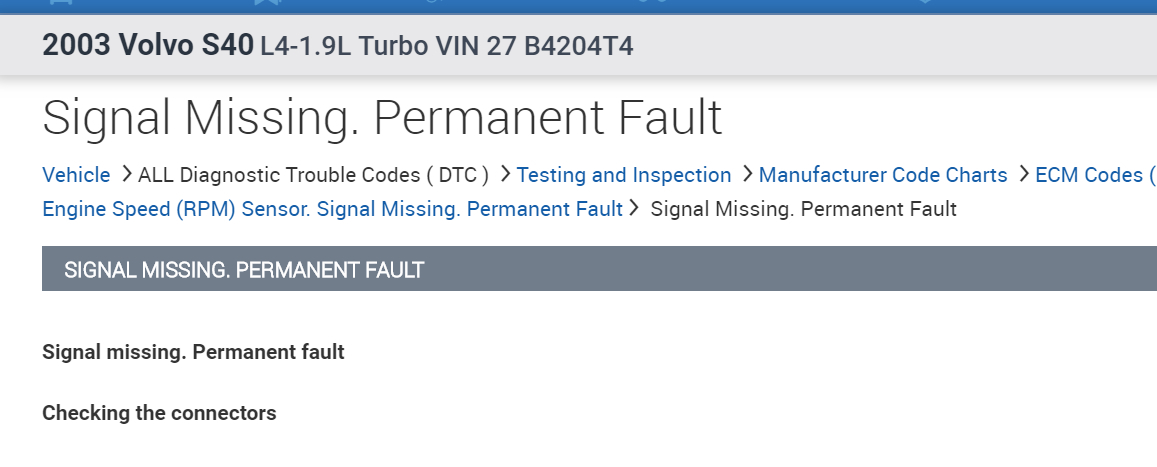Click the Checking the connectors subheading
Screen dimensions: 1157x467
[159, 413]
